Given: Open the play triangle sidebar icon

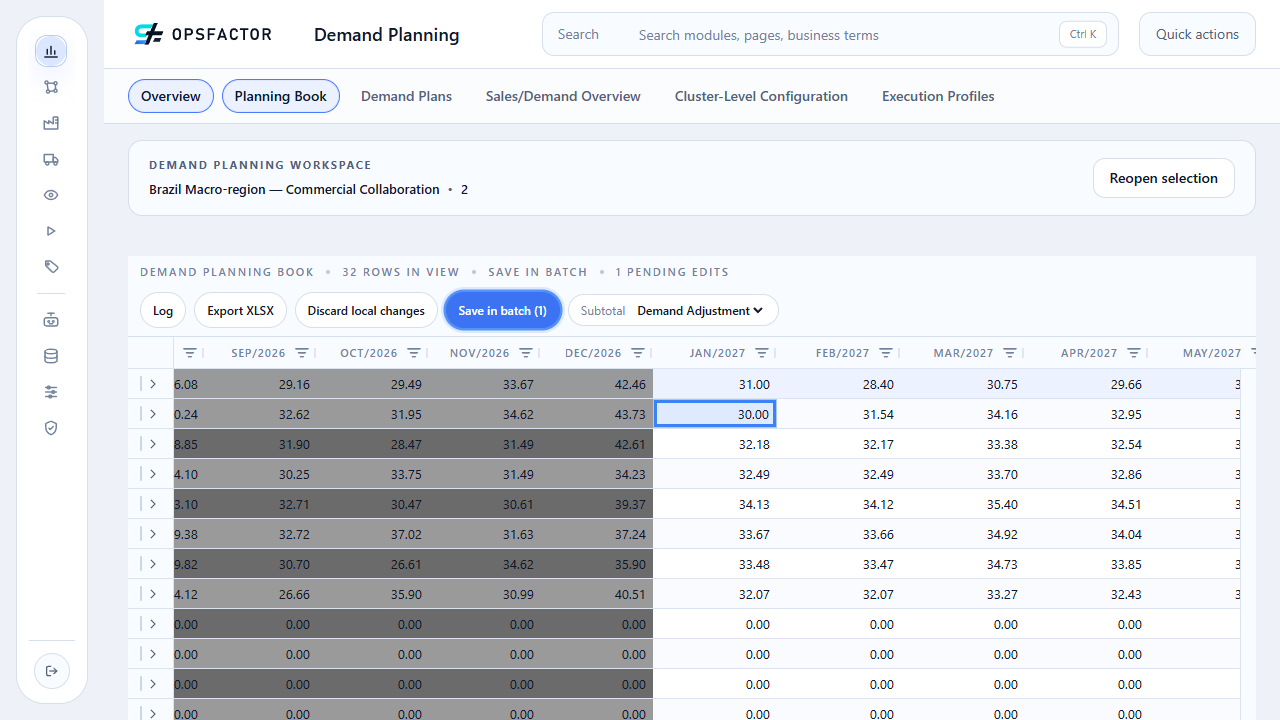Looking at the screenshot, I should coord(51,231).
